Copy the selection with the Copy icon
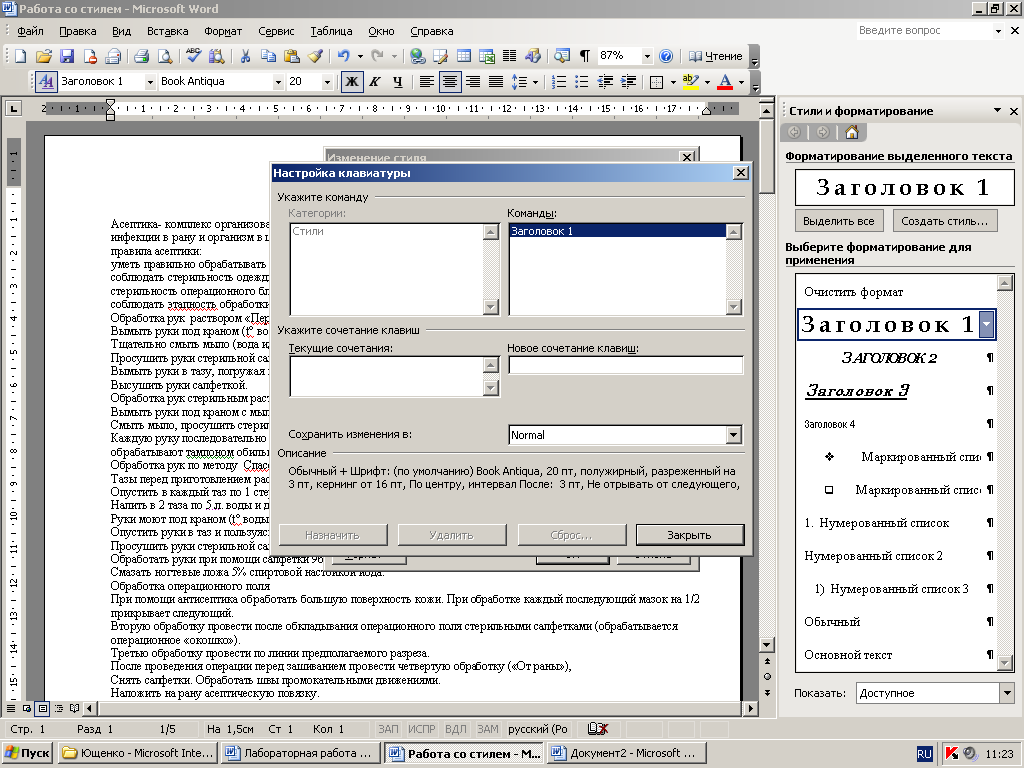Screen dimensions: 1024x768 [268, 56]
